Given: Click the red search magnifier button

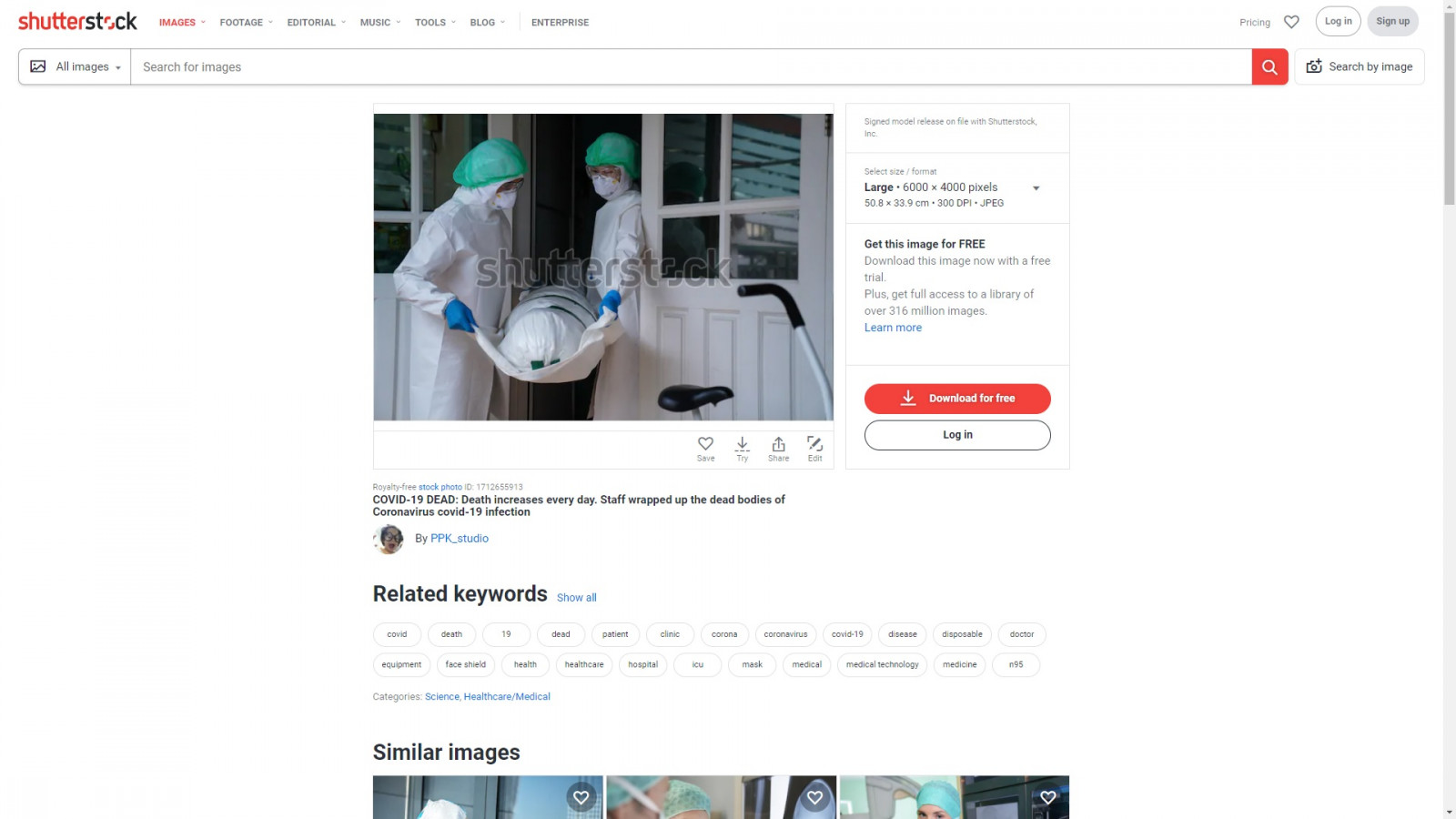Looking at the screenshot, I should pyautogui.click(x=1269, y=67).
